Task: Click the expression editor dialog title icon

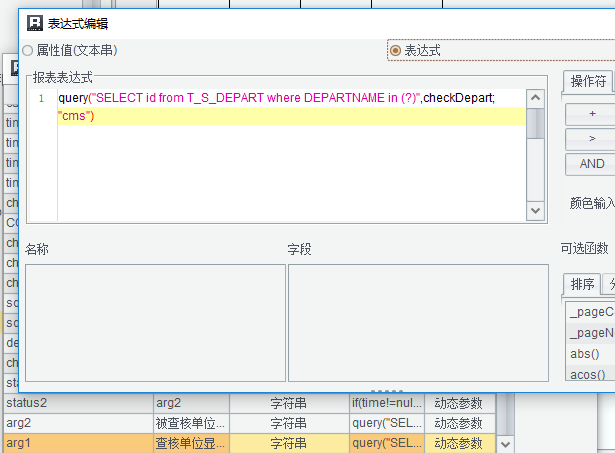Action: pyautogui.click(x=35, y=23)
